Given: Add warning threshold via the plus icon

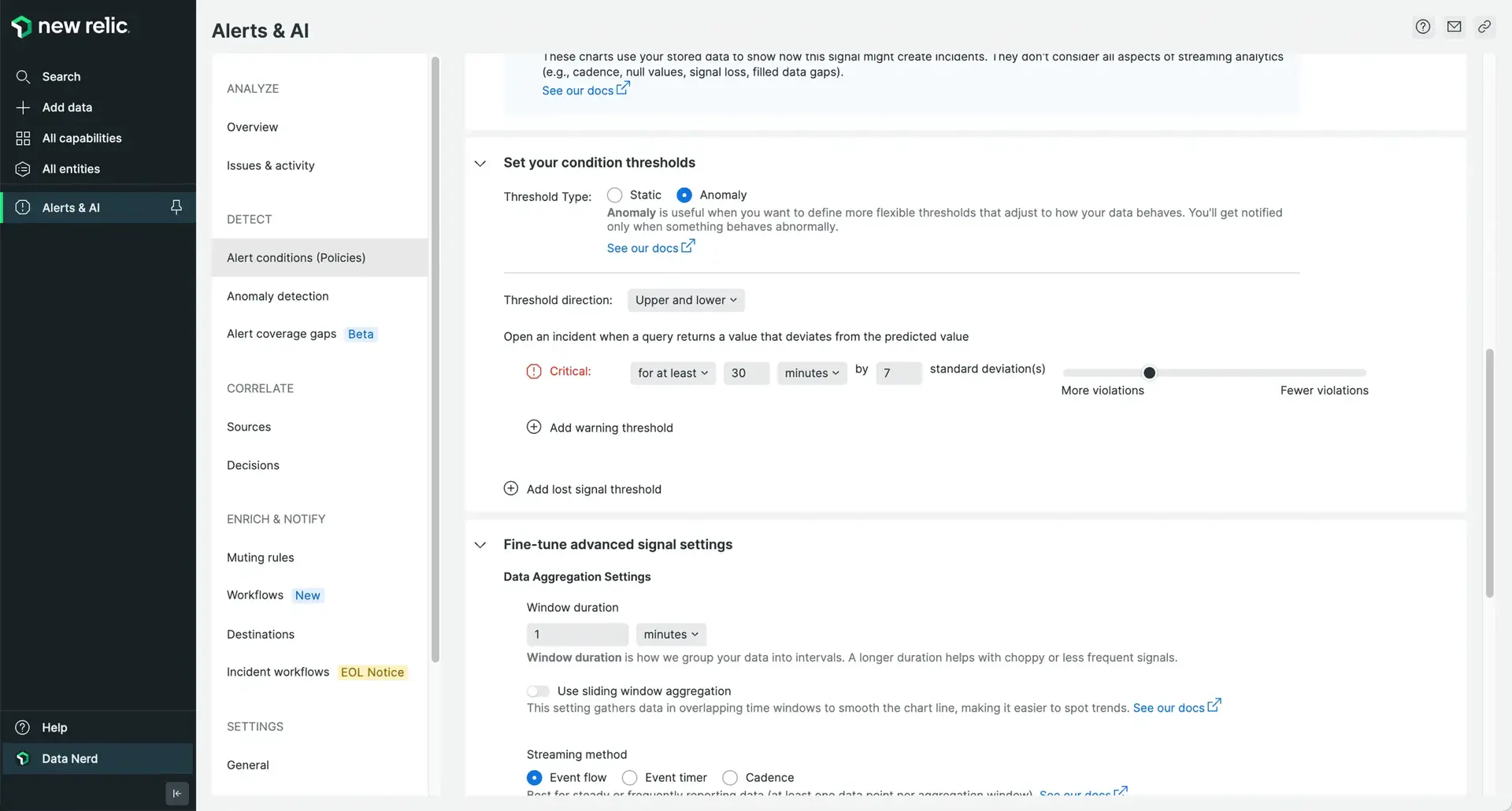Looking at the screenshot, I should click(x=534, y=427).
